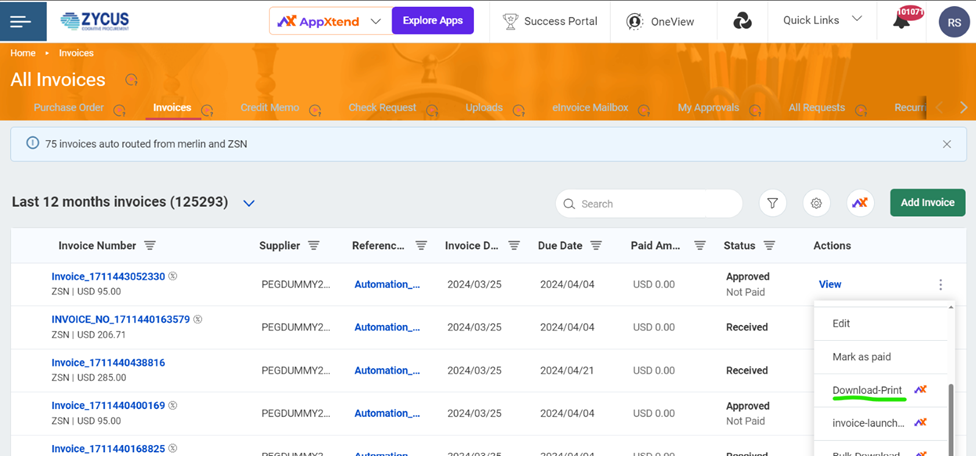Click the icon next to INVOICE_NO_1711440163579
Screen dimensions: 976x456
(198, 319)
